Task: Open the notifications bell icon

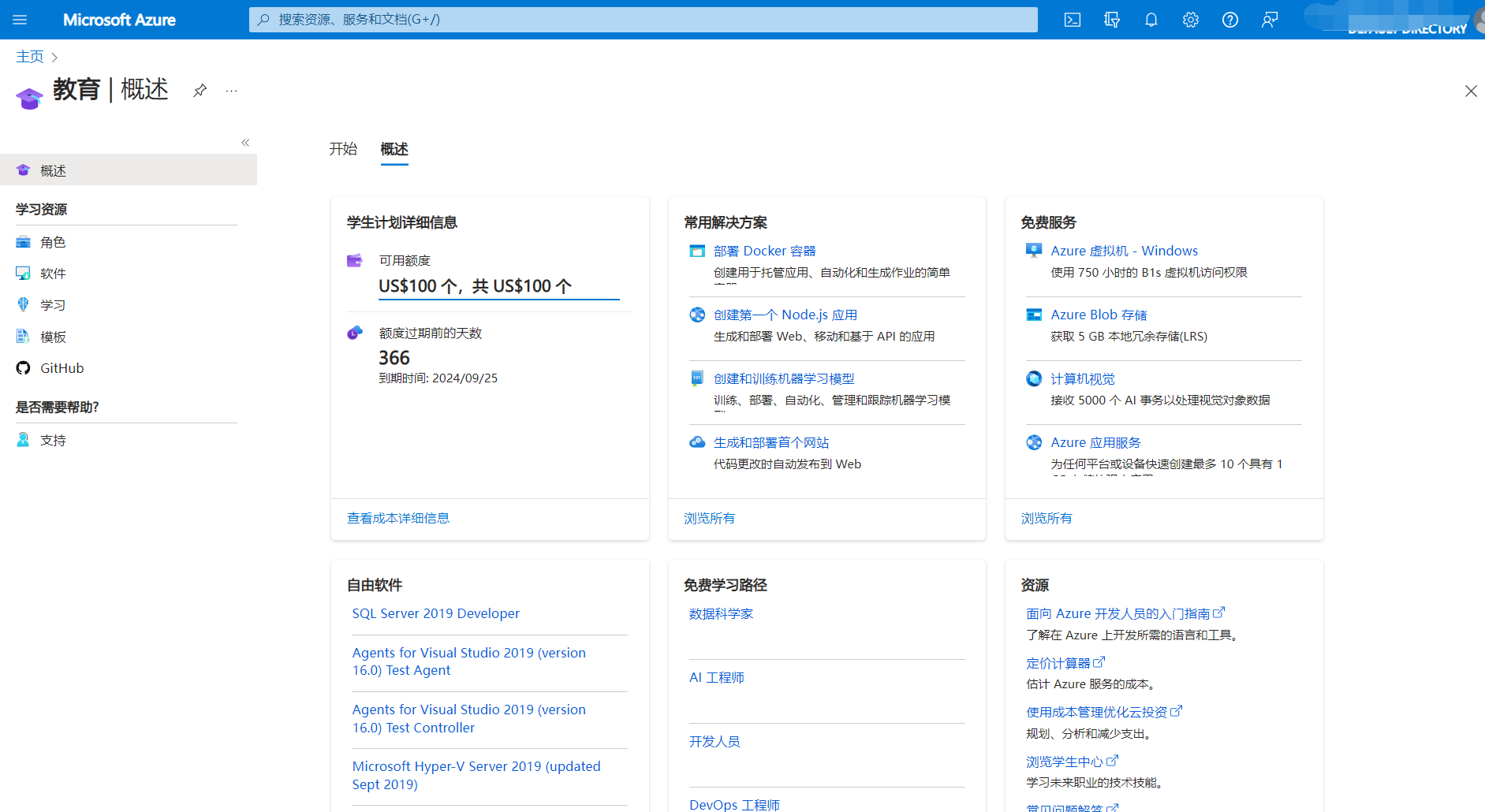Action: click(1151, 20)
